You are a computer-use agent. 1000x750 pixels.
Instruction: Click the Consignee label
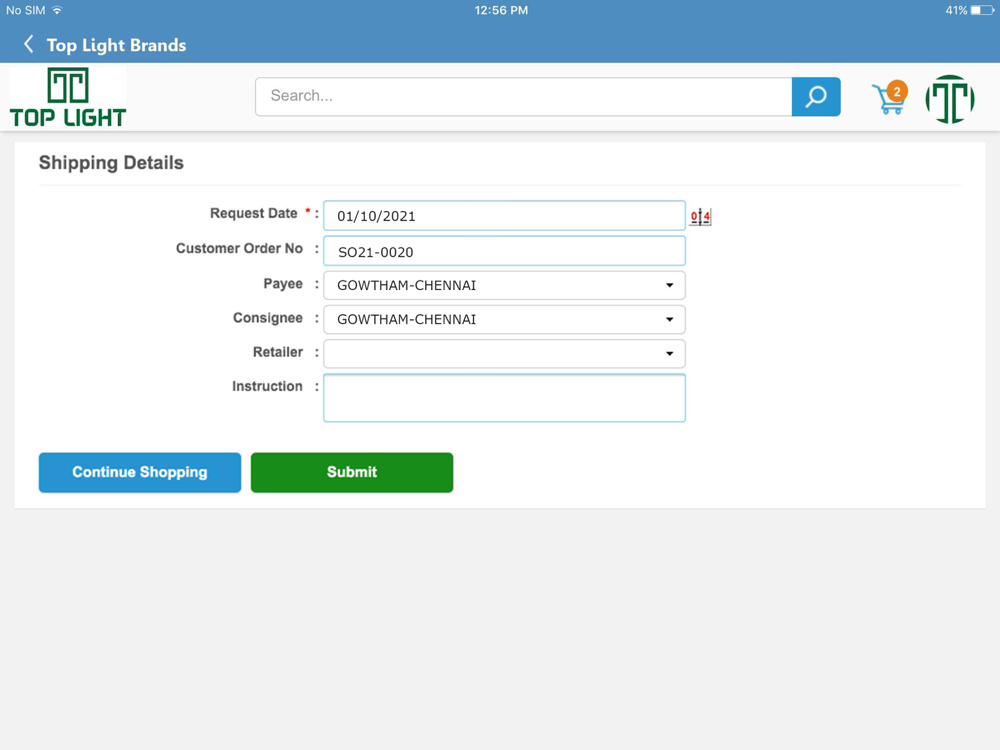[x=268, y=318]
